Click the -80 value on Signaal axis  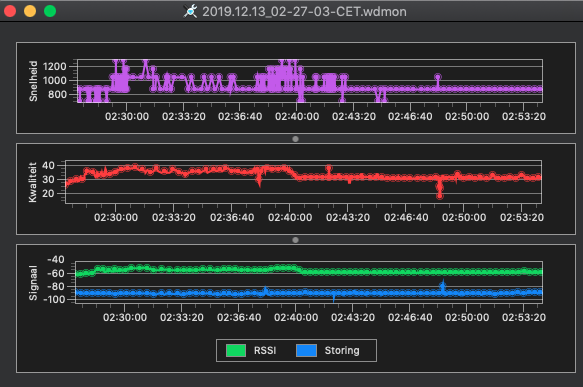pyautogui.click(x=56, y=287)
